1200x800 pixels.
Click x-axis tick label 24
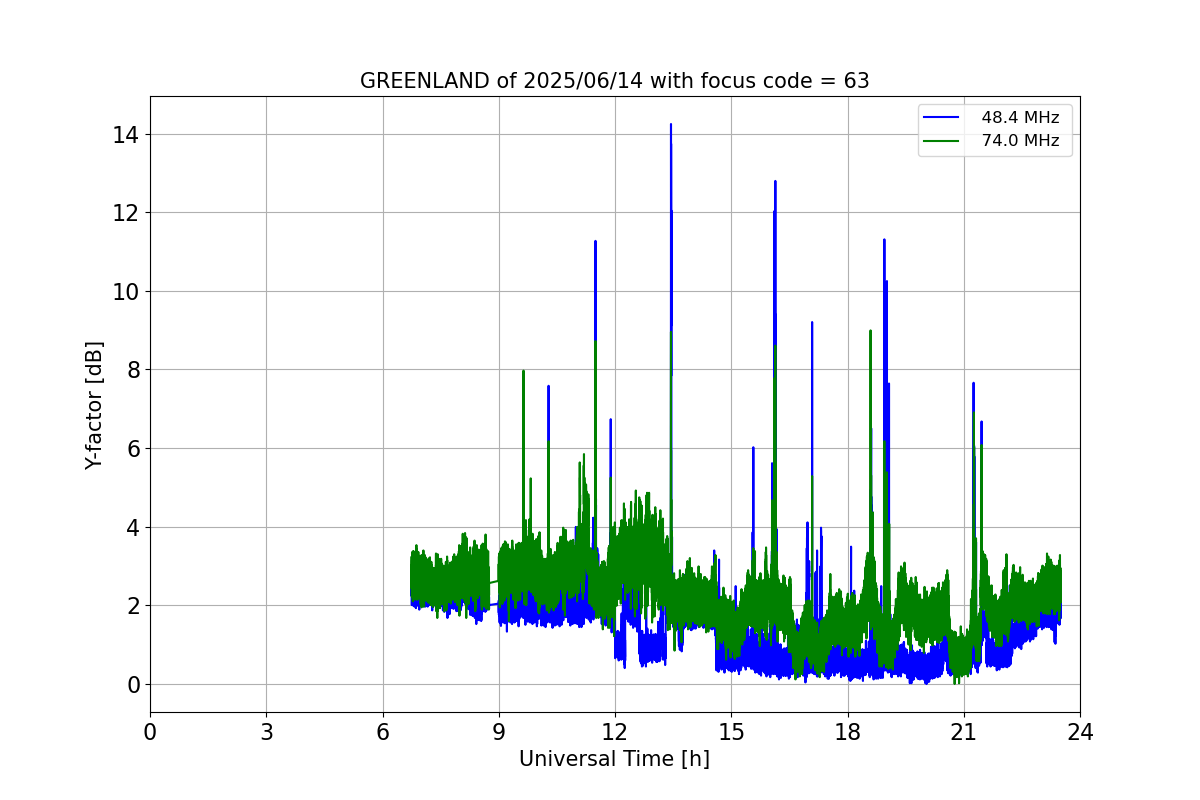click(x=1080, y=732)
